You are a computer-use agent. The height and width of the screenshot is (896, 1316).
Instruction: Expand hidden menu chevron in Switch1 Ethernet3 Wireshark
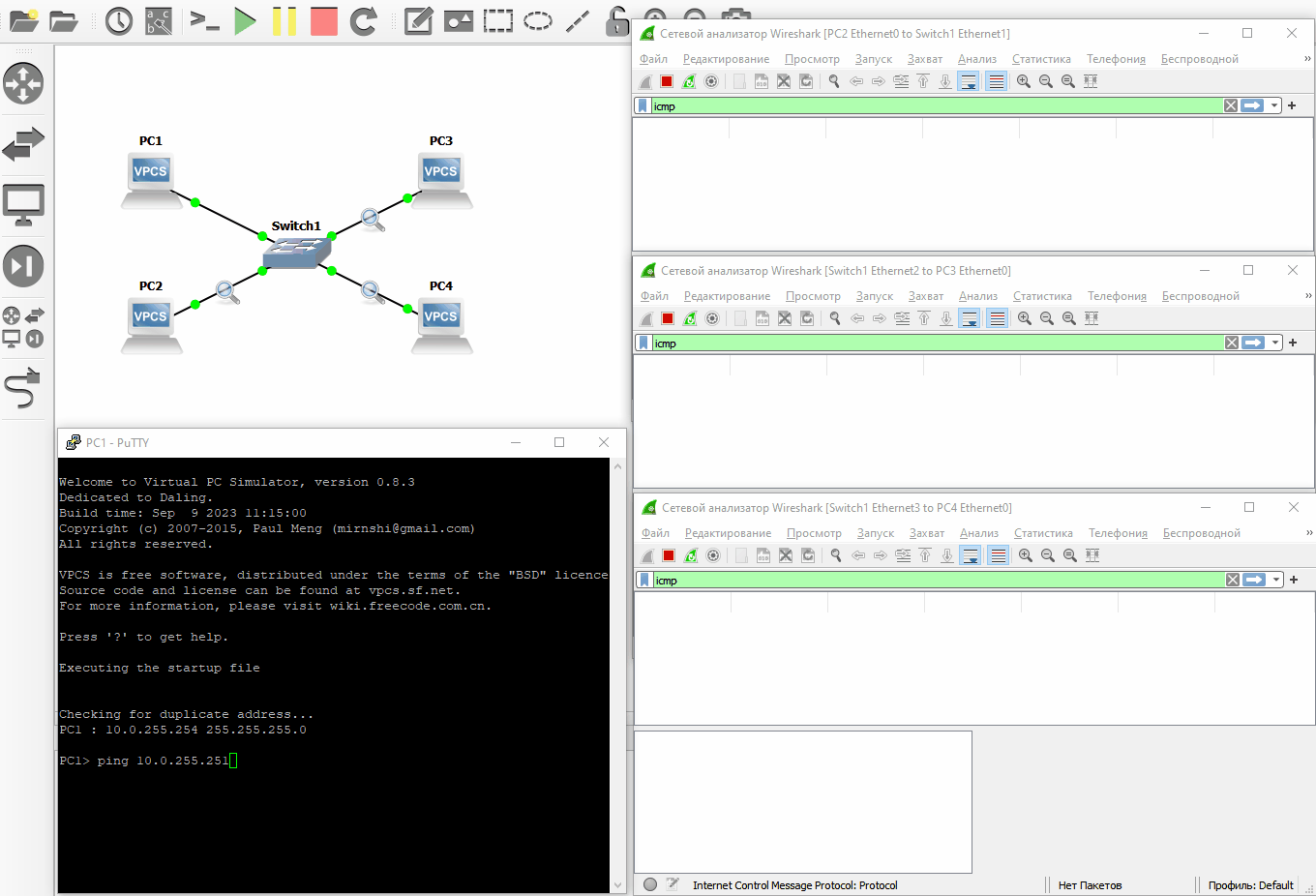tap(1309, 532)
